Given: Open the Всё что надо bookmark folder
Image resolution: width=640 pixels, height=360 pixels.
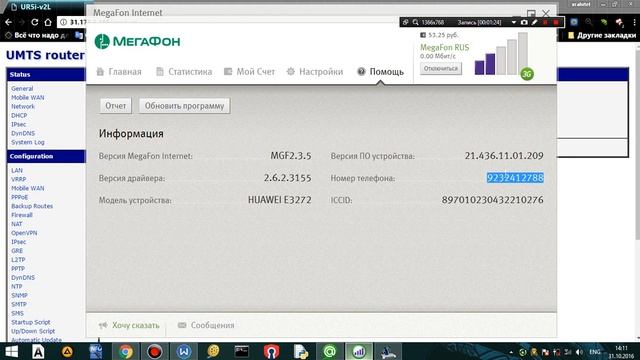Looking at the screenshot, I should click(36, 36).
